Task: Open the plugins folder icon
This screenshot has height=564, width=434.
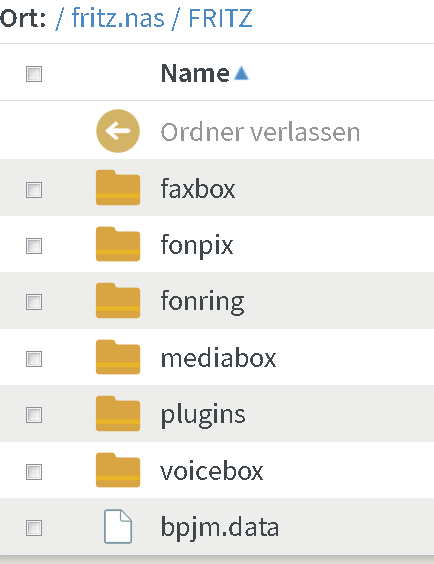Action: tap(118, 414)
